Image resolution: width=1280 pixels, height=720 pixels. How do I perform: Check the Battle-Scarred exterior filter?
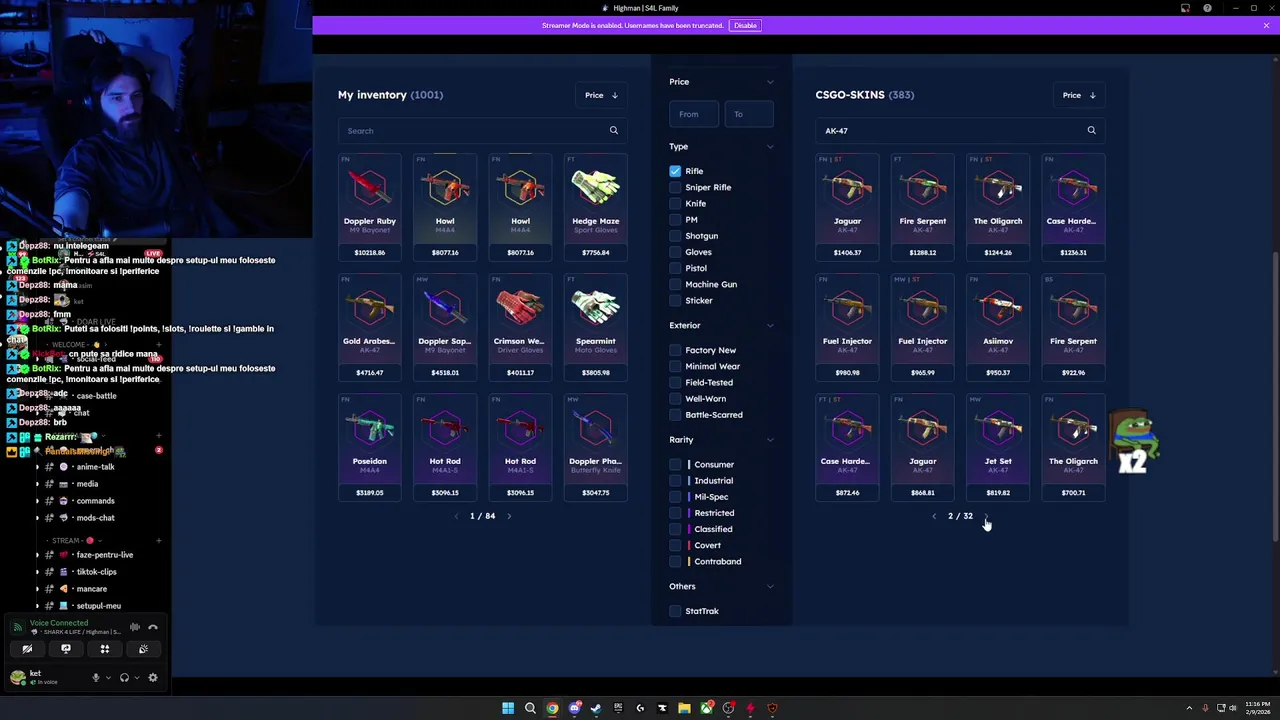coord(675,414)
